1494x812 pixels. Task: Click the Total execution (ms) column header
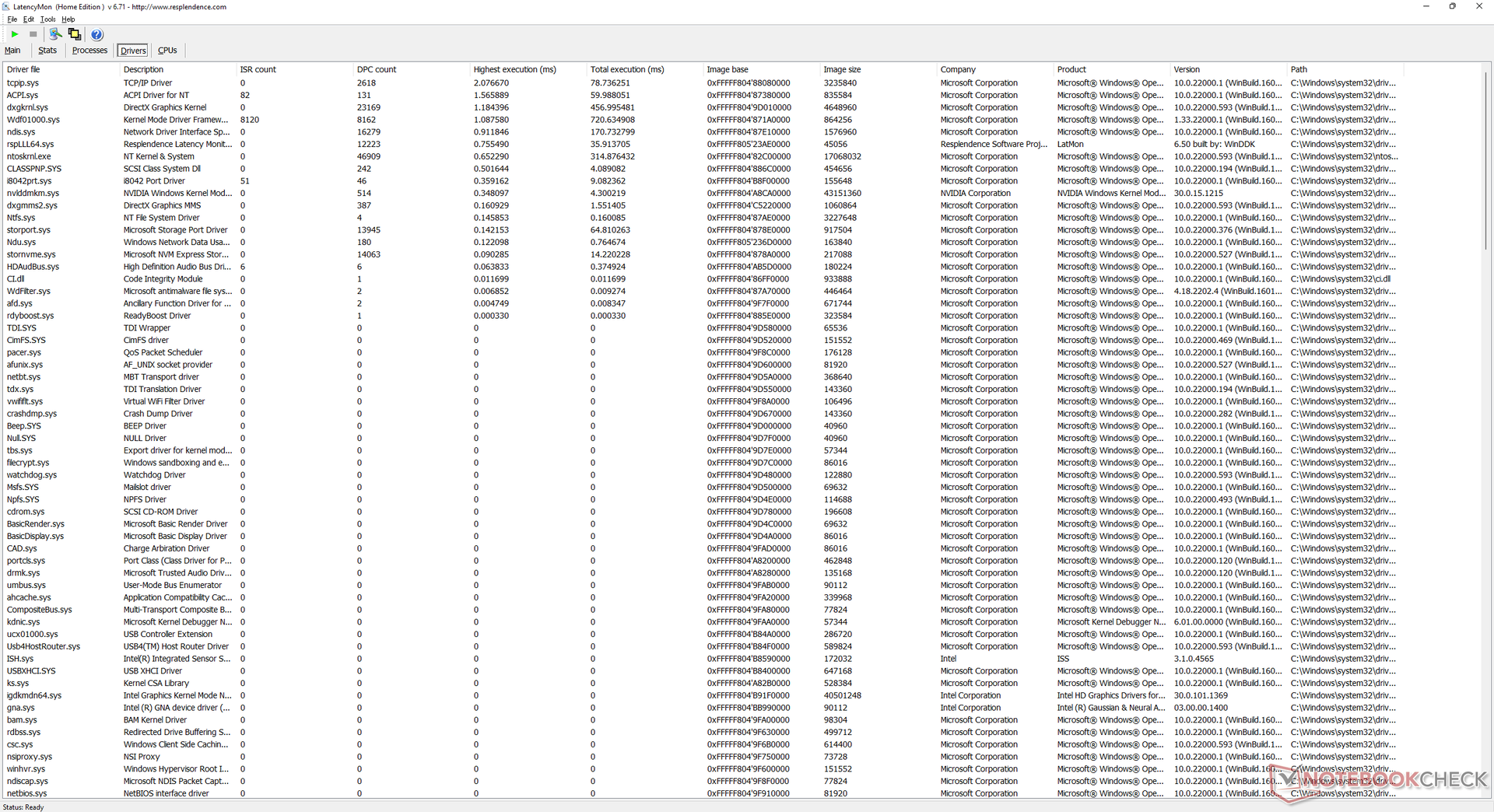pos(627,69)
